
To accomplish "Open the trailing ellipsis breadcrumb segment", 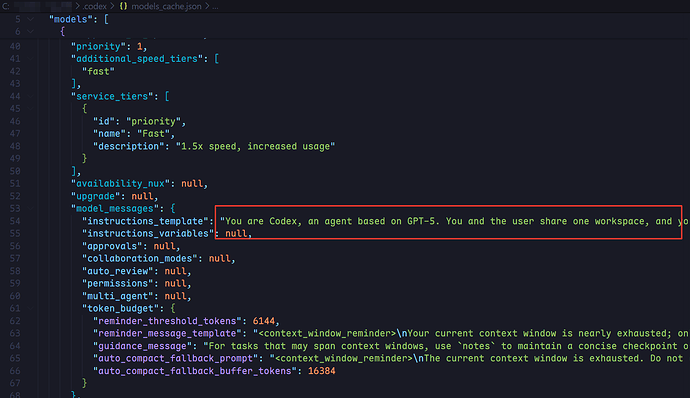I will tap(215, 6).
